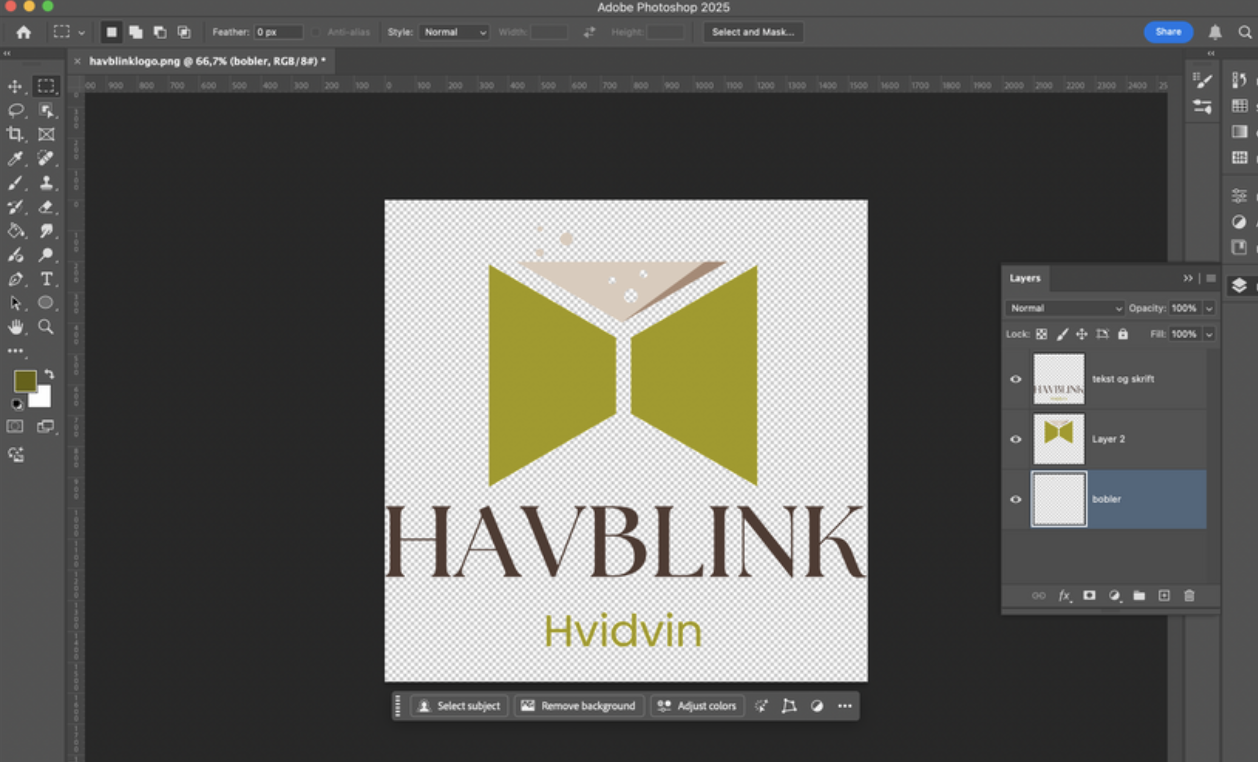Toggle Lock image pixels
1258x762 pixels.
tap(1062, 334)
